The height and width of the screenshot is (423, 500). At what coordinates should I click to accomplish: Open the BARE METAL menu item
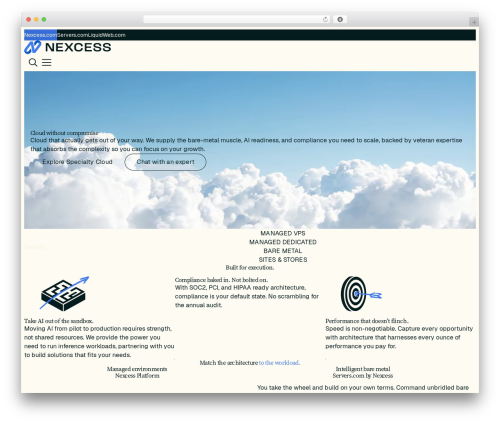point(283,251)
